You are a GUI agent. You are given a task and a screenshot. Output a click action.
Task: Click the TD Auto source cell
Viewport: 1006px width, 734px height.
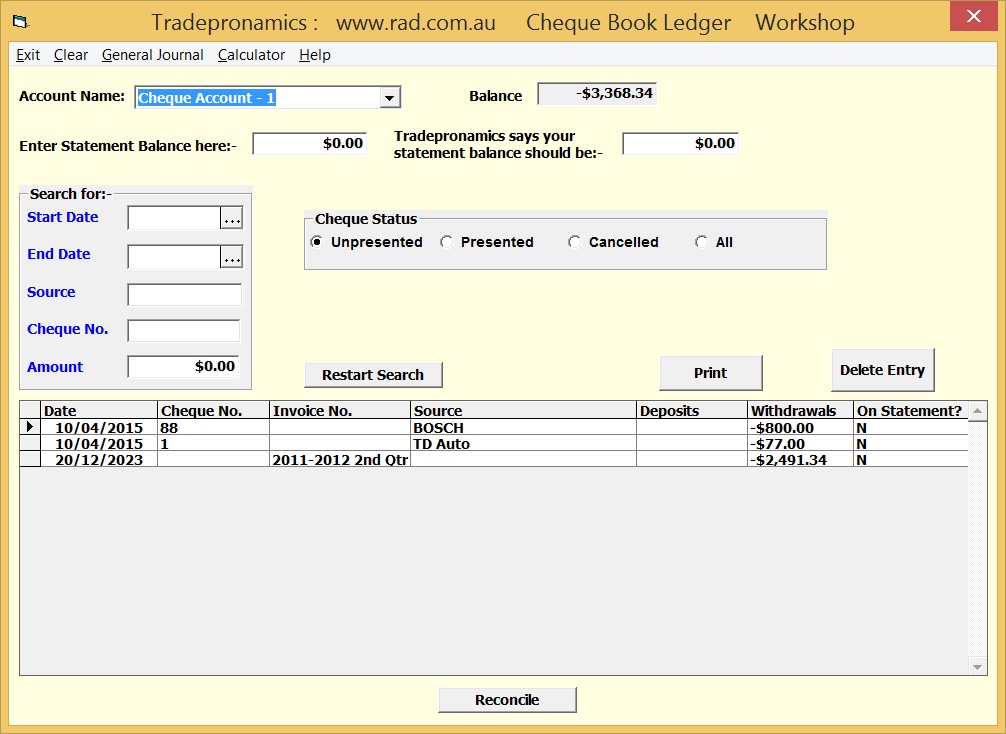coord(524,443)
